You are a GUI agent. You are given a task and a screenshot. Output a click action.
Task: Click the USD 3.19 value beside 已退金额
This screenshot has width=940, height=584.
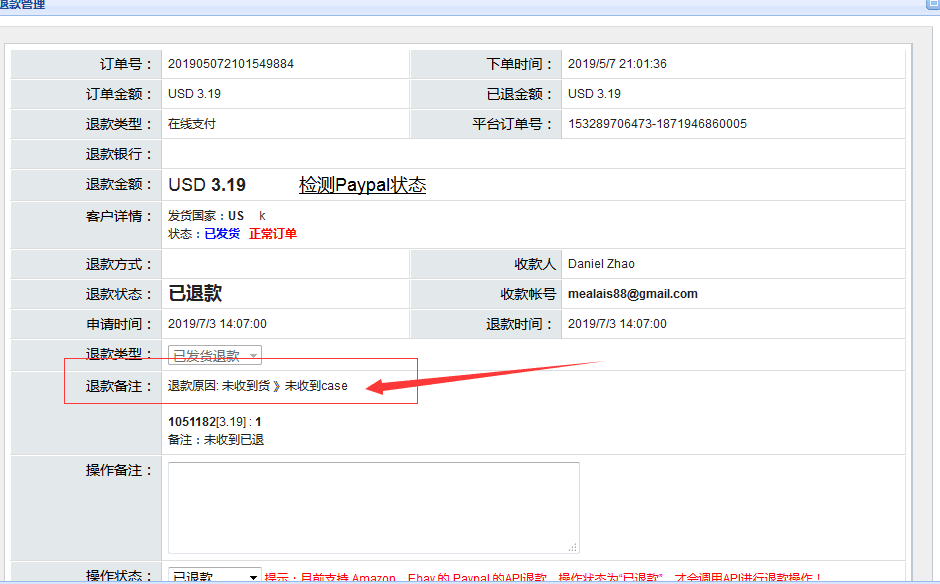pyautogui.click(x=594, y=94)
